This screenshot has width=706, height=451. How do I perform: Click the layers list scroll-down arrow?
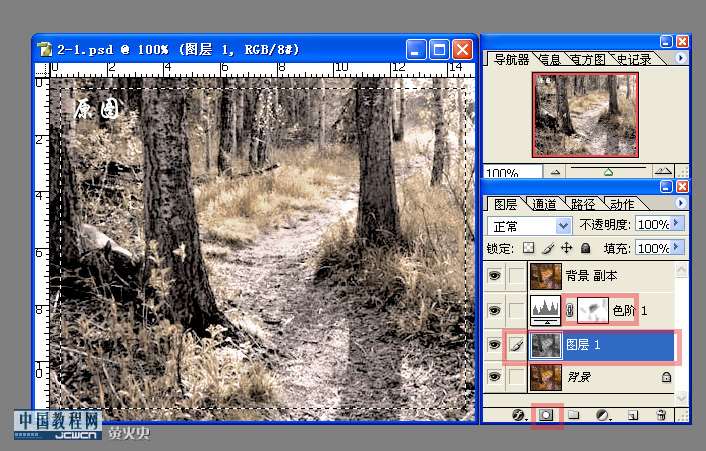[x=681, y=396]
